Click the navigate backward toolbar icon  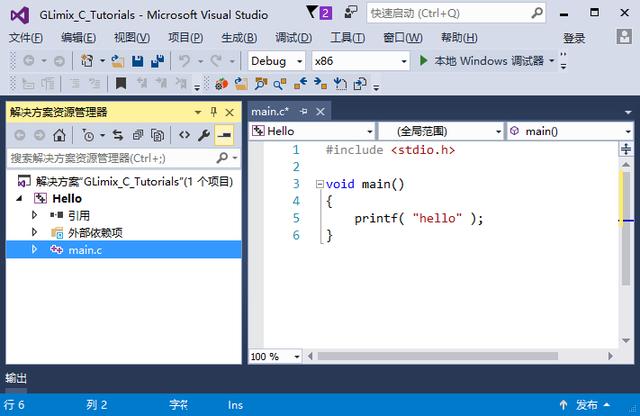point(29,61)
